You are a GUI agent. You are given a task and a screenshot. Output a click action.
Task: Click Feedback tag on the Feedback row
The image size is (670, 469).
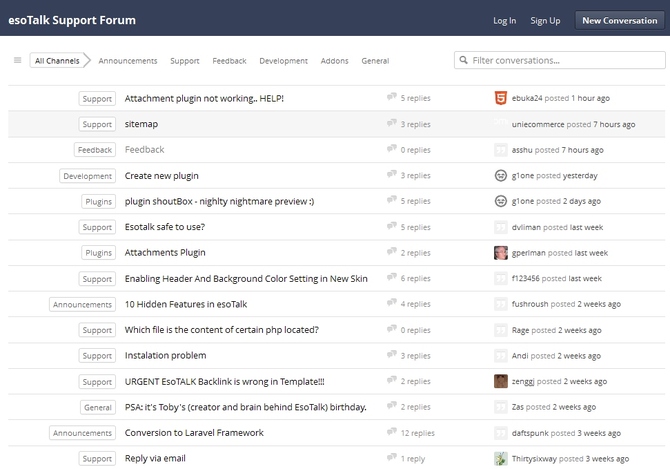(95, 150)
